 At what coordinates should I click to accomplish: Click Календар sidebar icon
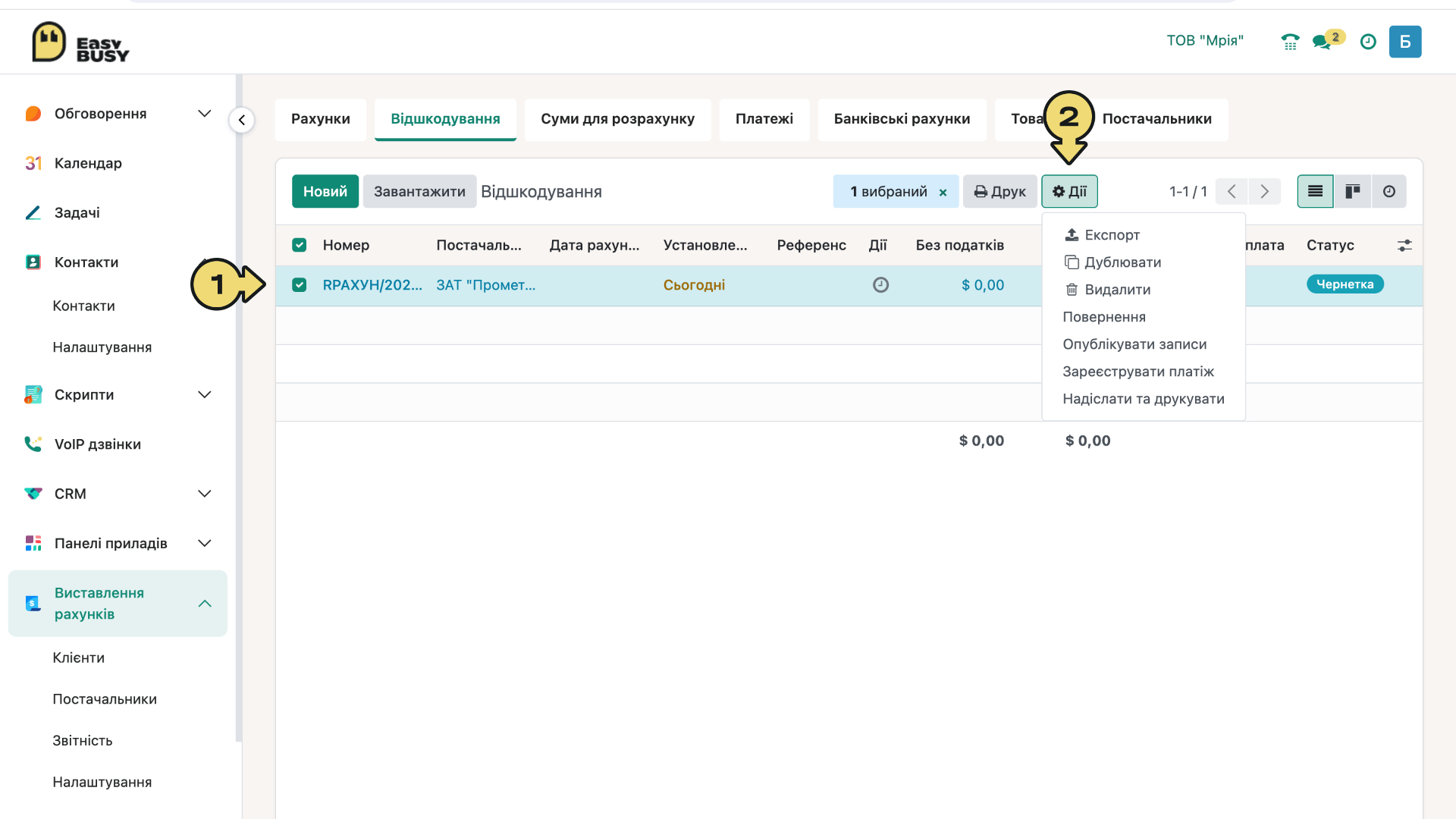33,163
